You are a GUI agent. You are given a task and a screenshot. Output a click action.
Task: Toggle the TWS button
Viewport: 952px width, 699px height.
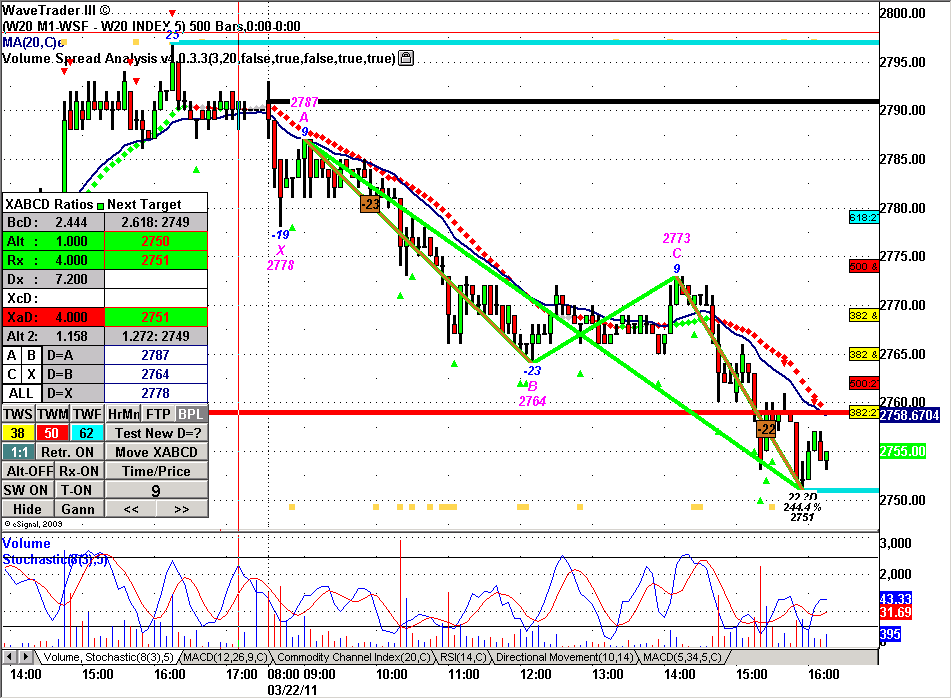[x=18, y=414]
